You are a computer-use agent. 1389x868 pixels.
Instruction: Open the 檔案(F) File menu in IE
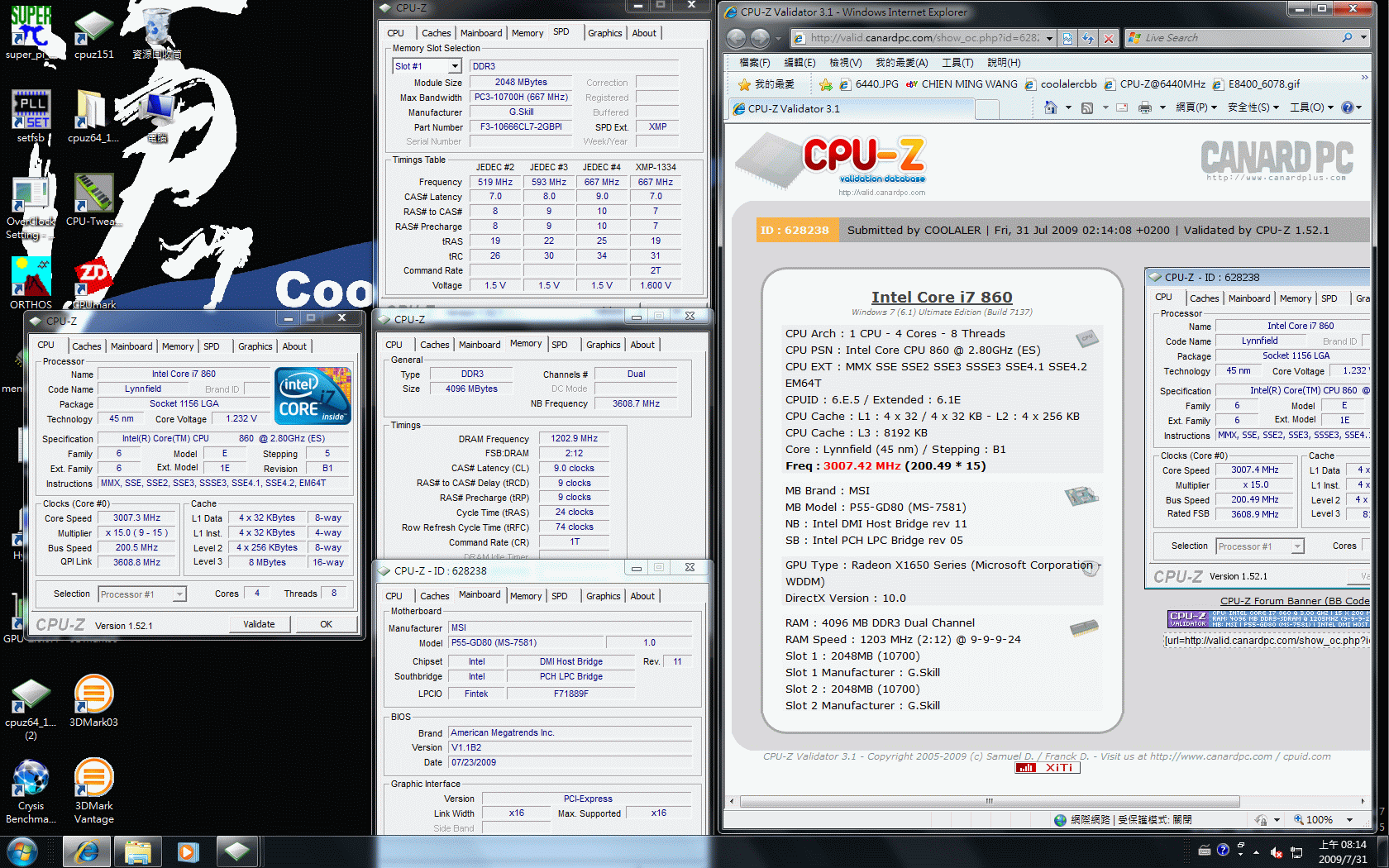point(754,63)
